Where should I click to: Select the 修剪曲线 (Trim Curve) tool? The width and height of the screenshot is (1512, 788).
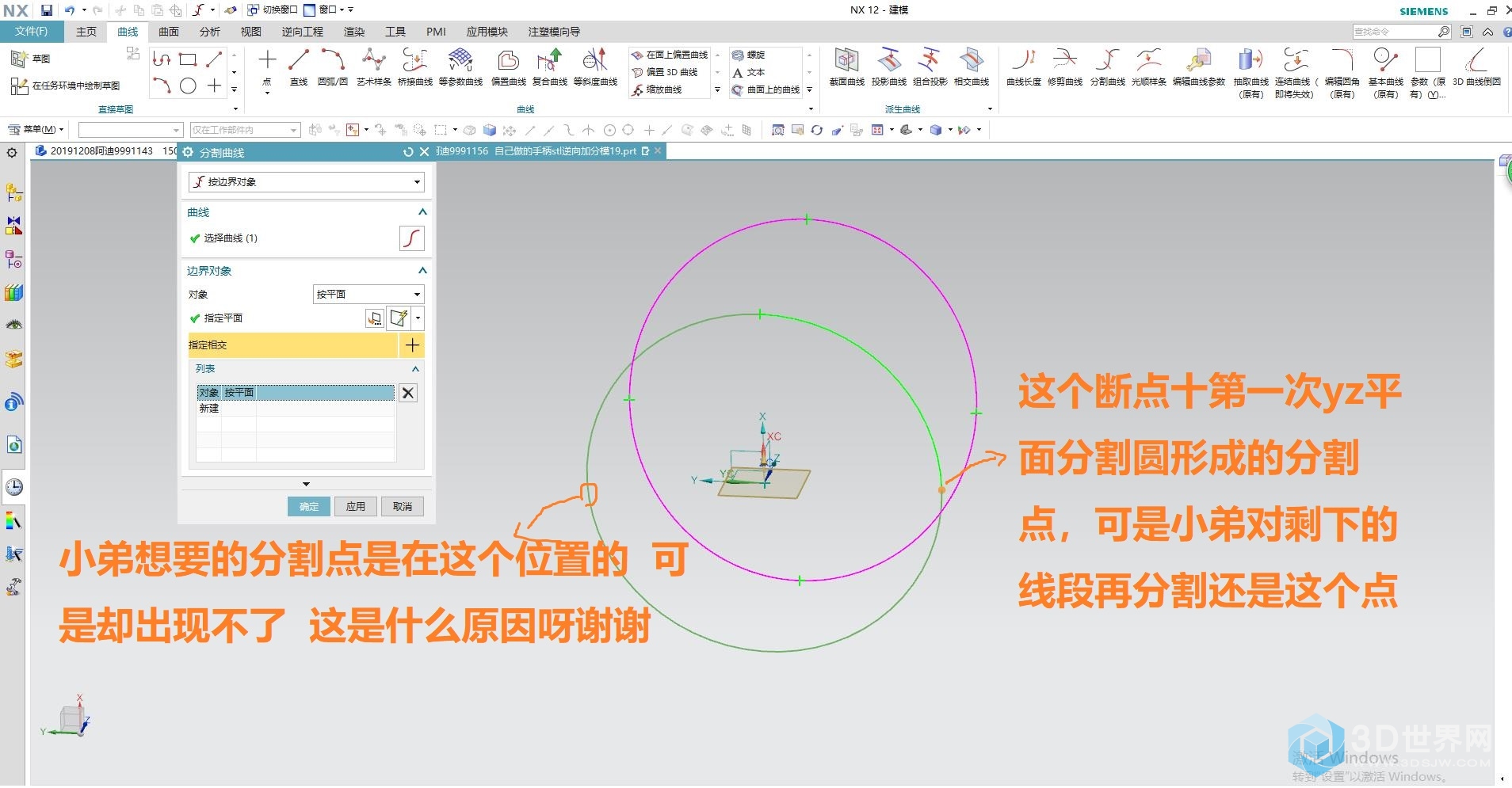[x=1064, y=67]
